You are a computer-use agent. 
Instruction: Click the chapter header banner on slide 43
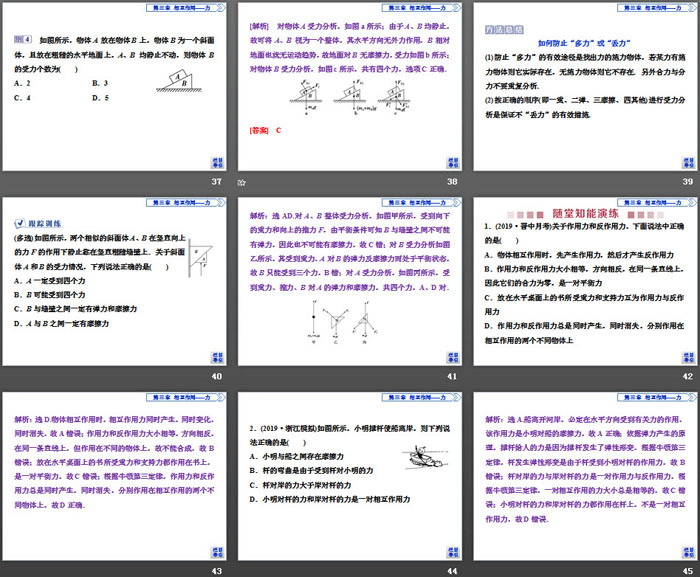[x=186, y=397]
